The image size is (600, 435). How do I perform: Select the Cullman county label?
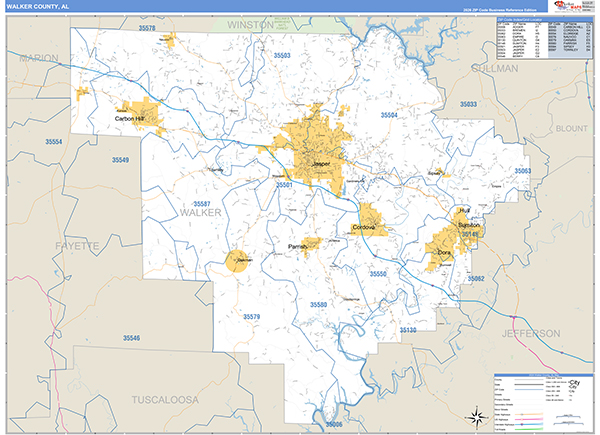coord(493,70)
